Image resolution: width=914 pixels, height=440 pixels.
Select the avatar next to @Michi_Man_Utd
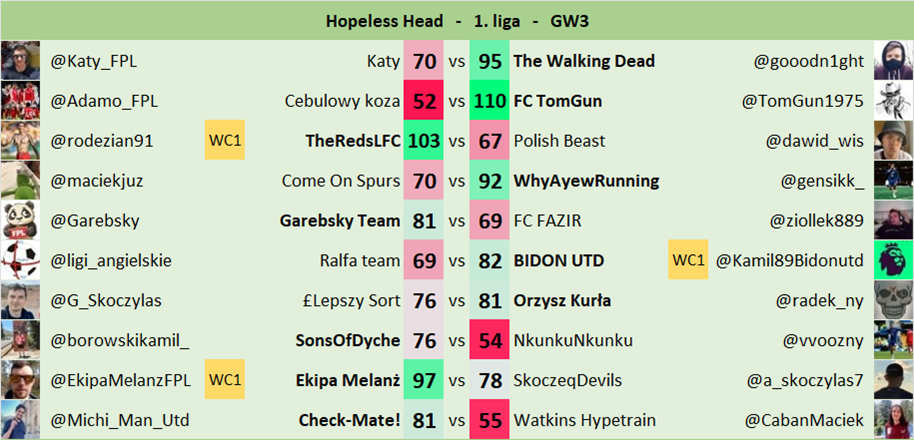click(20, 420)
